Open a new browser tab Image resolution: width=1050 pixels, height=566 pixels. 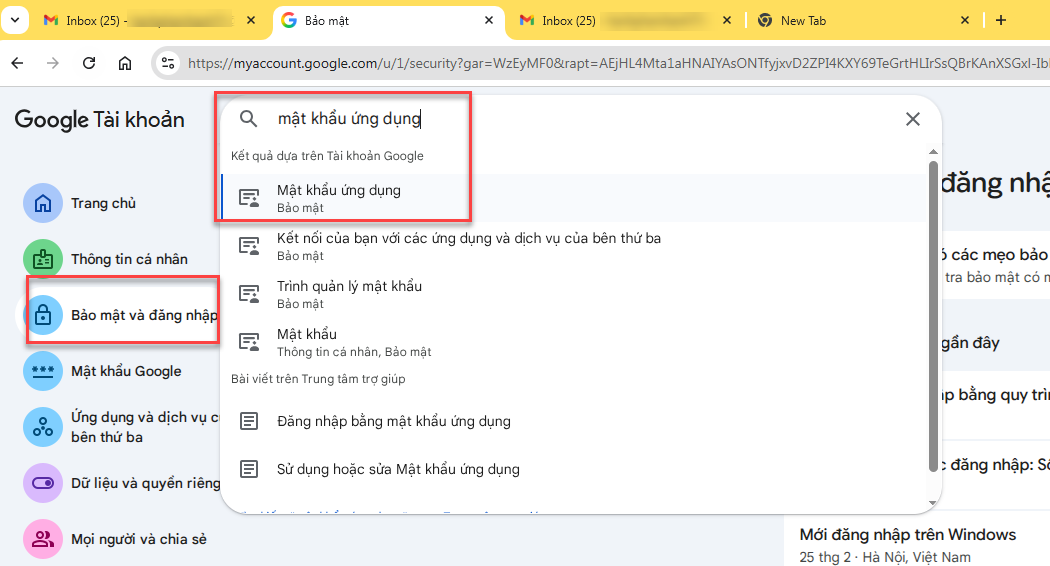click(x=1000, y=20)
